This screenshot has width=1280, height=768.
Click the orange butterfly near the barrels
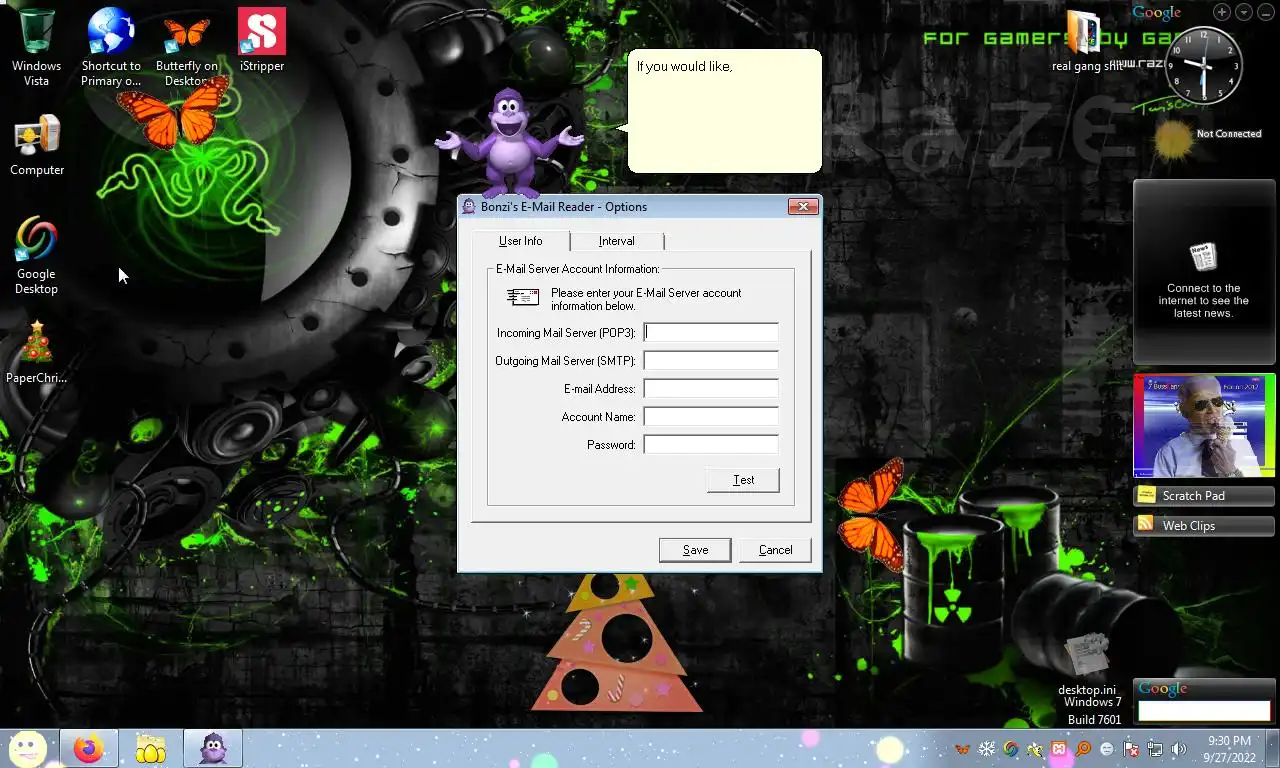pos(870,514)
